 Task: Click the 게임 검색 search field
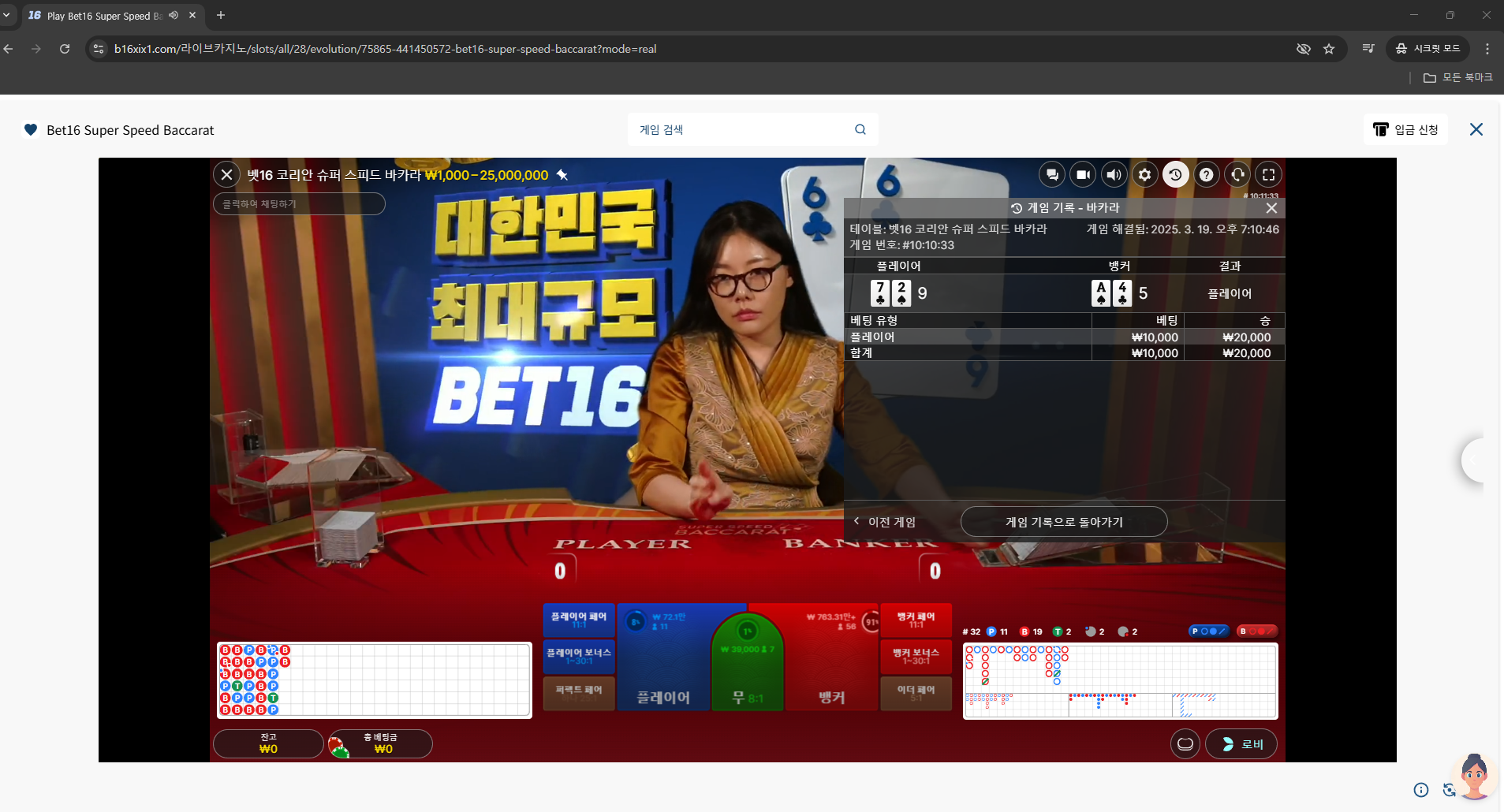752,129
